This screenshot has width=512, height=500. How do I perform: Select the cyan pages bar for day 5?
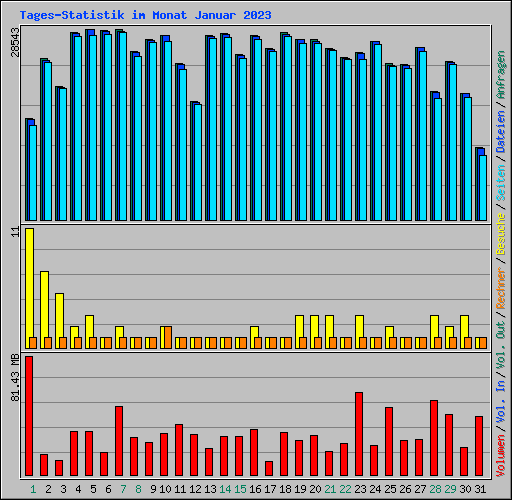93,128
